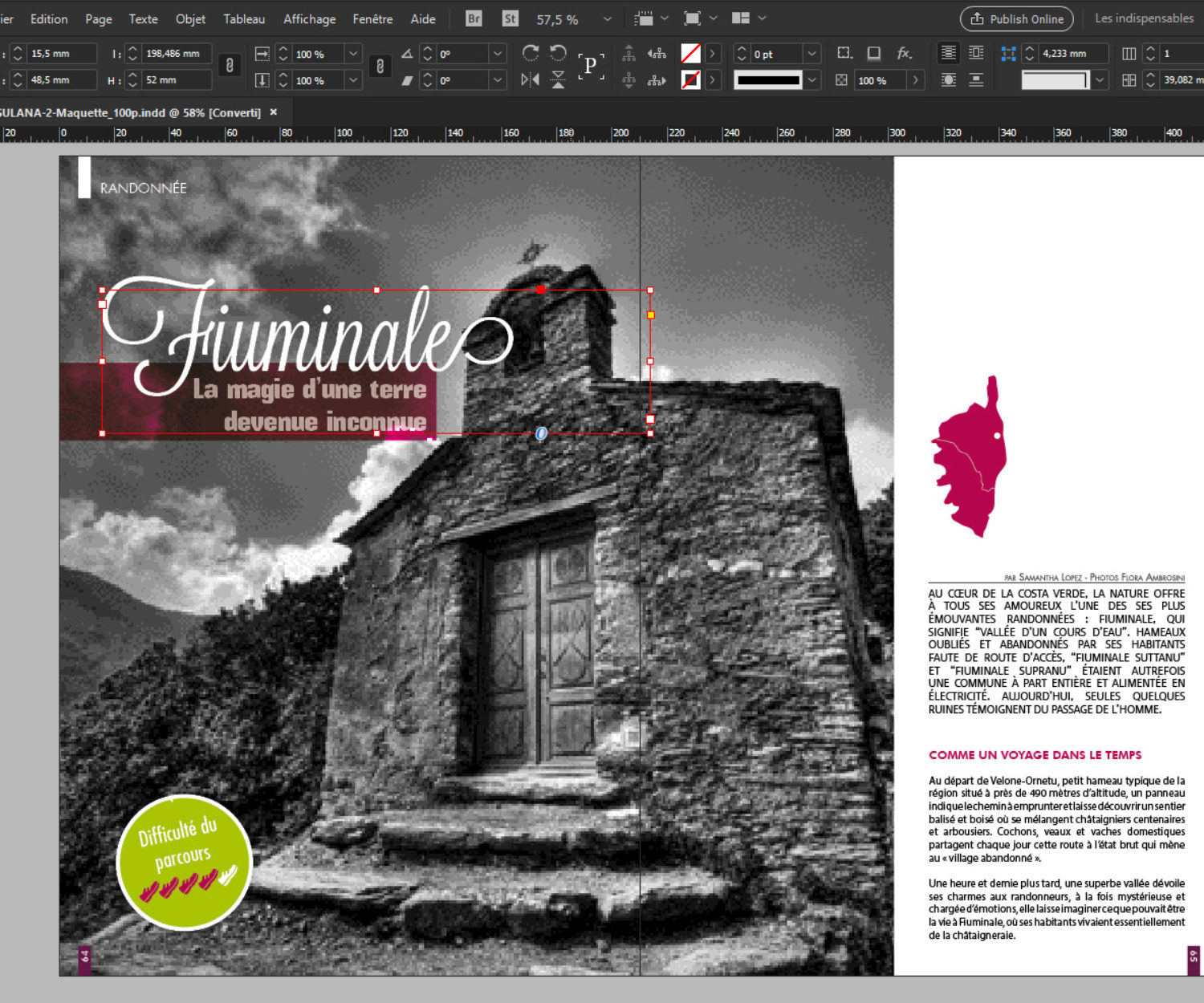Expand the zoom level dropdown
The height and width of the screenshot is (1003, 1204).
(x=607, y=18)
